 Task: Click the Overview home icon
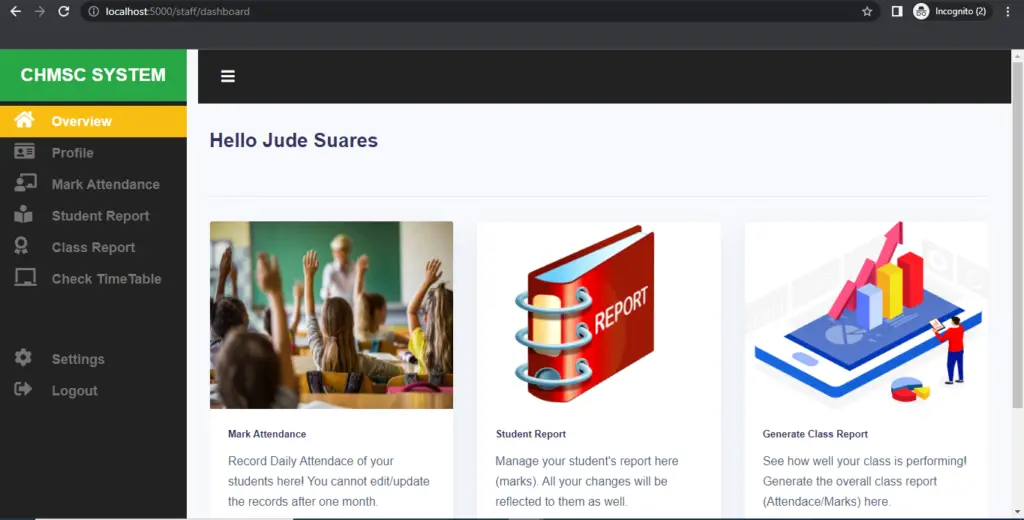[x=24, y=120]
